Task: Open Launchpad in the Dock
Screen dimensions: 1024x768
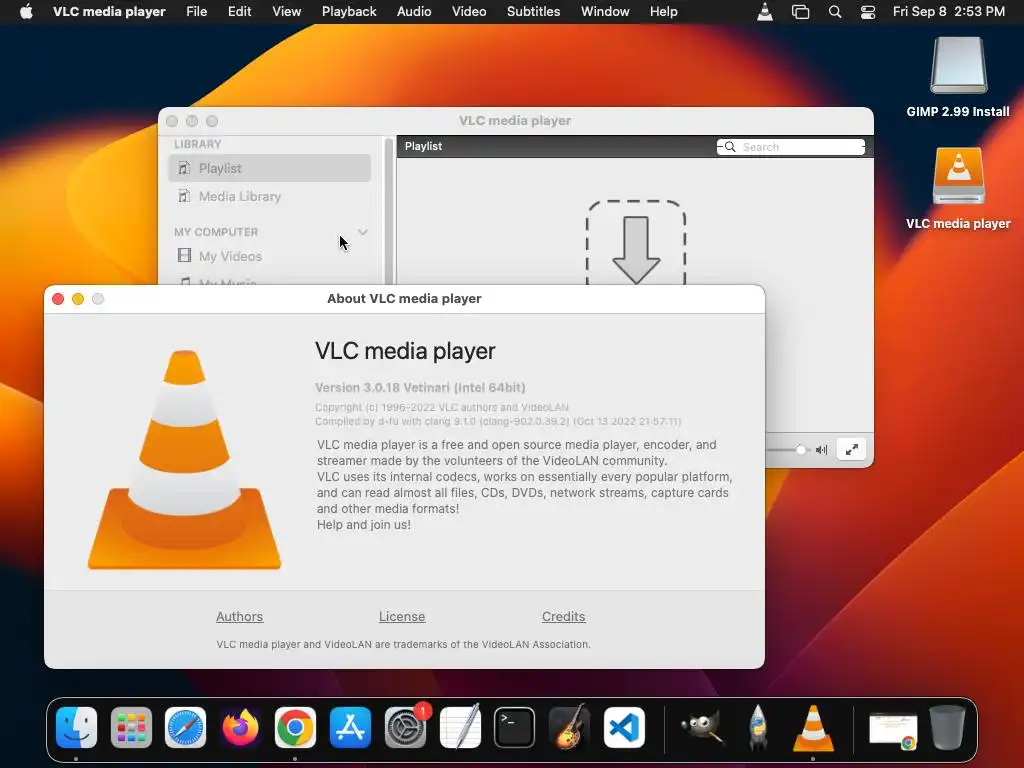Action: pyautogui.click(x=131, y=727)
